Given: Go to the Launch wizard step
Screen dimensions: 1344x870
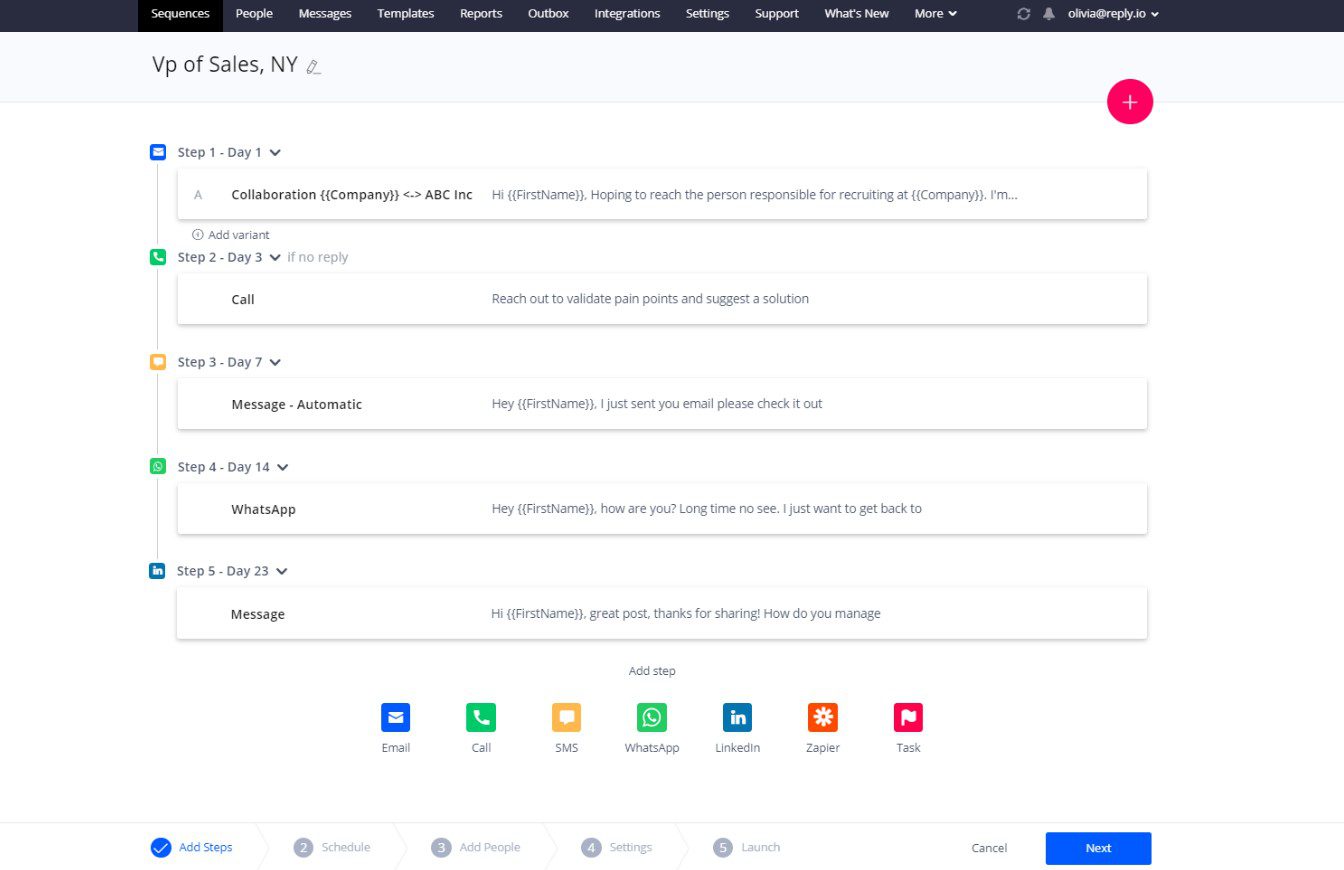Looking at the screenshot, I should (747, 847).
